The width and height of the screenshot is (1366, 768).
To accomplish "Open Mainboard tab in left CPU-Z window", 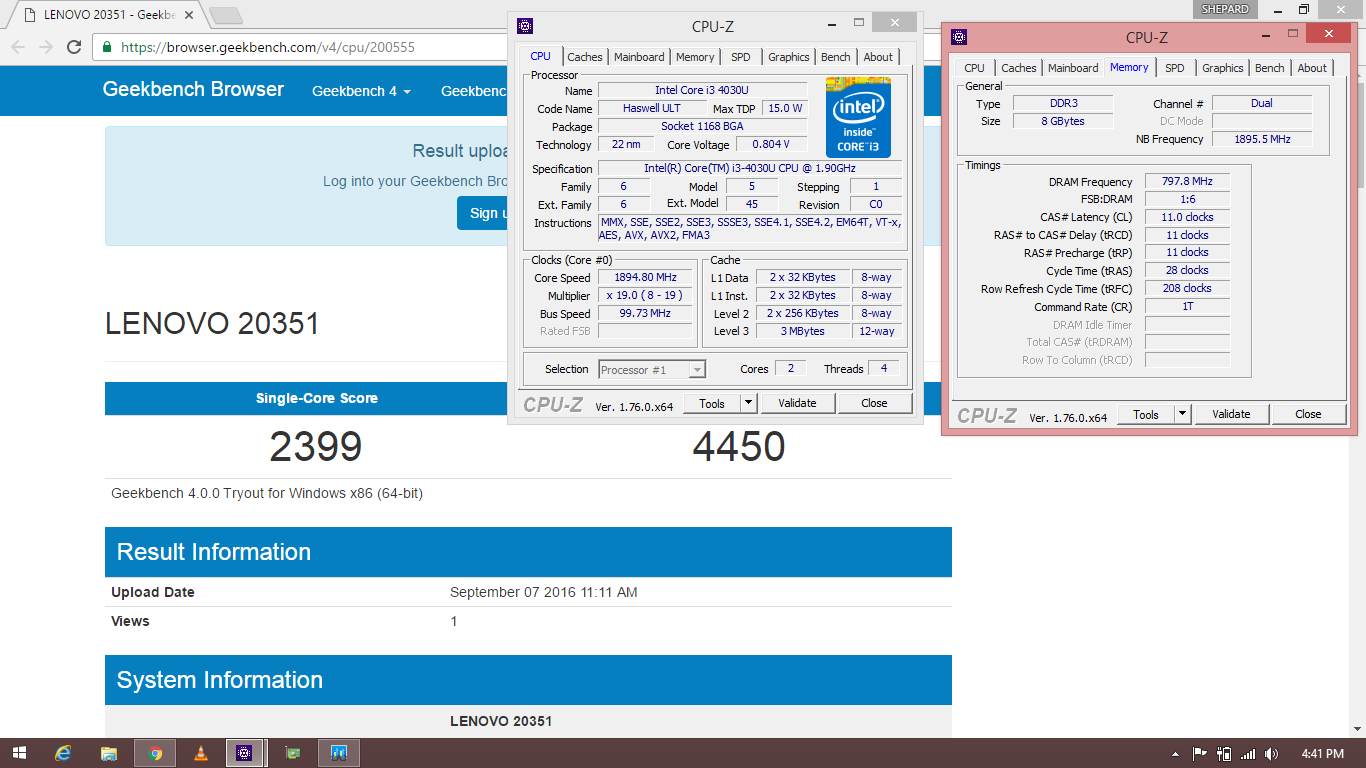I will (639, 57).
